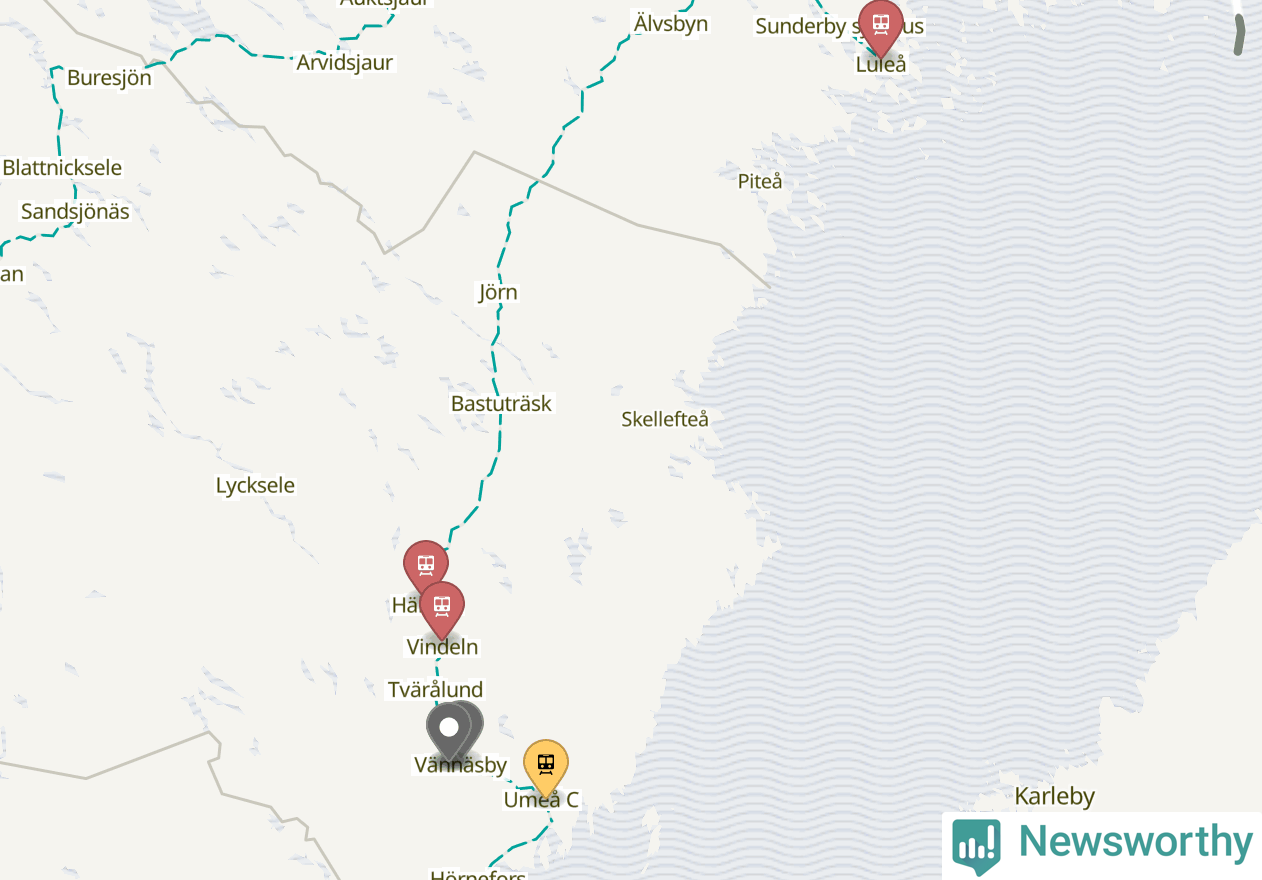This screenshot has height=880, width=1262.
Task: Select the Jörn station label
Action: [x=498, y=292]
